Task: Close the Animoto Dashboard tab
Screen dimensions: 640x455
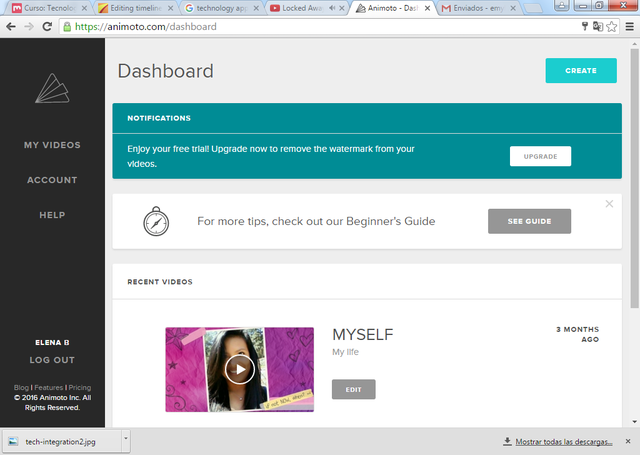Action: pyautogui.click(x=427, y=8)
